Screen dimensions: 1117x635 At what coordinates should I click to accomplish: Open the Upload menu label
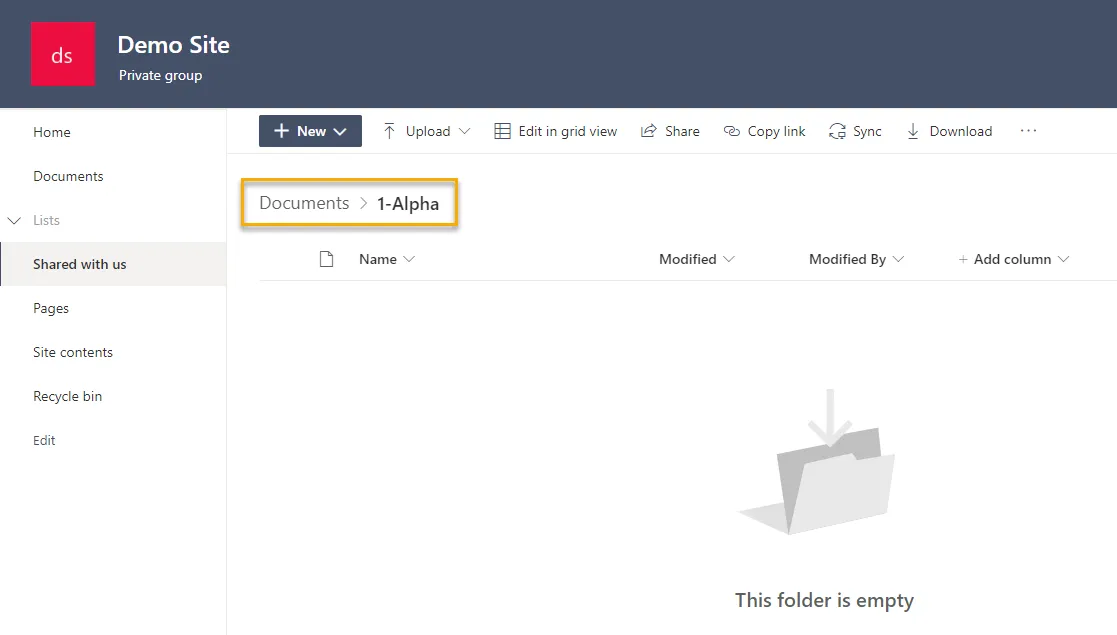427,131
